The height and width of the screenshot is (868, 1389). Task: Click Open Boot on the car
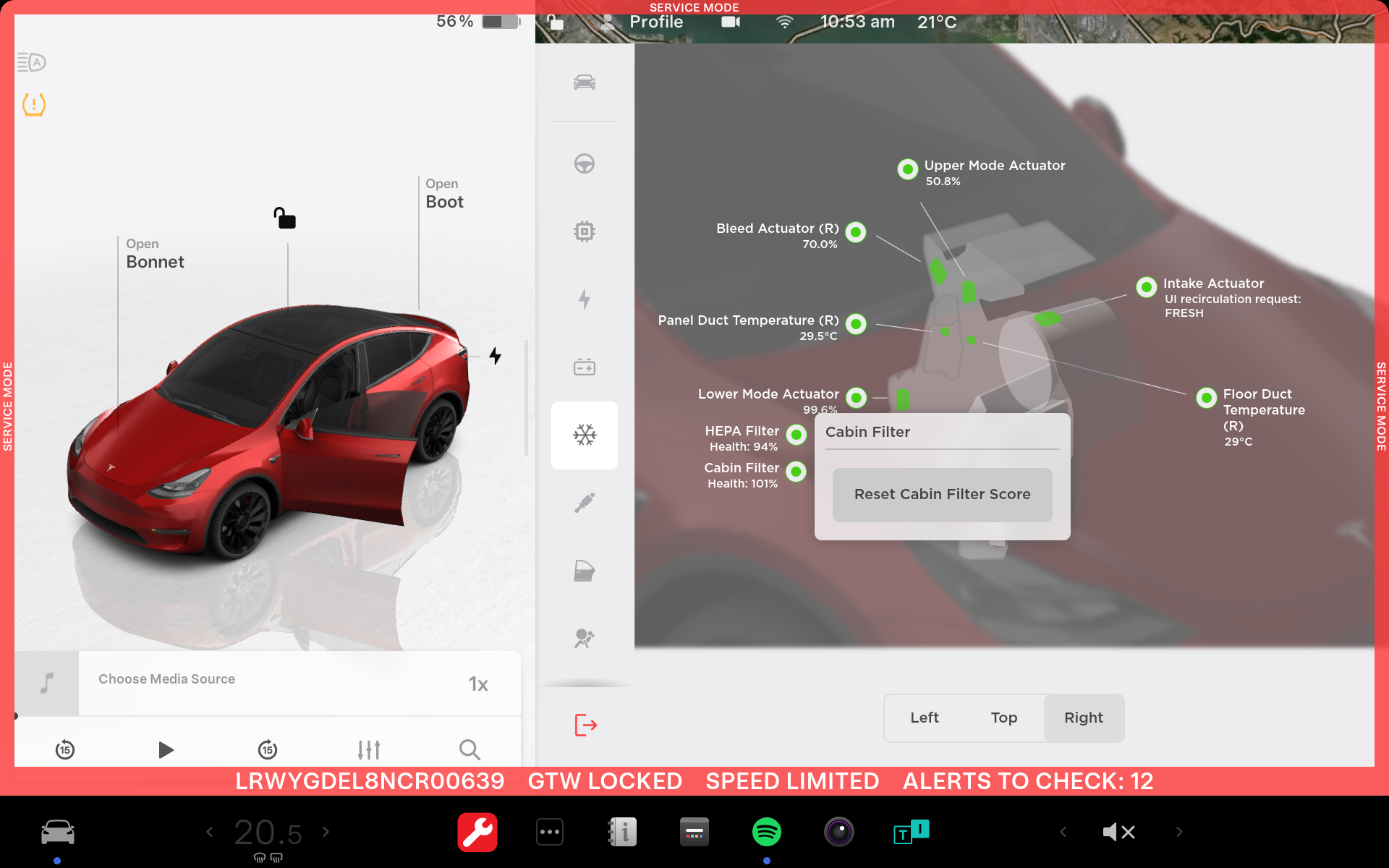tap(443, 195)
